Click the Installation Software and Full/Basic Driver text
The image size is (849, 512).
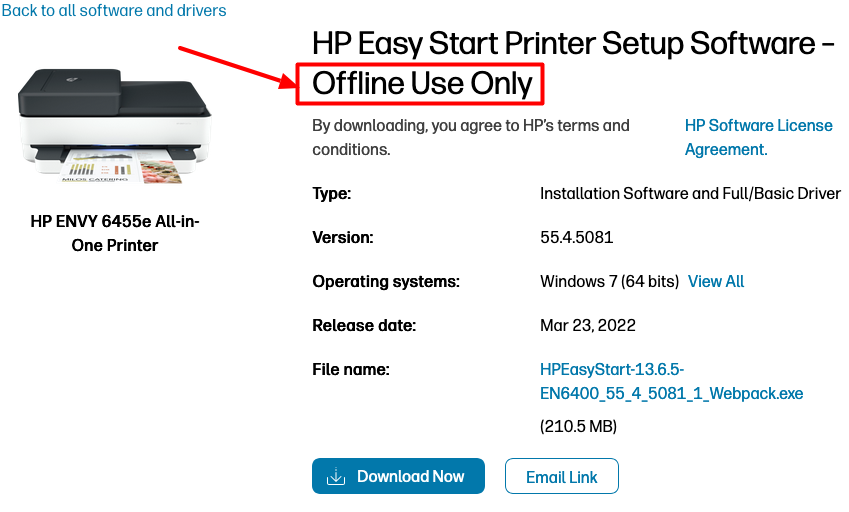690,194
